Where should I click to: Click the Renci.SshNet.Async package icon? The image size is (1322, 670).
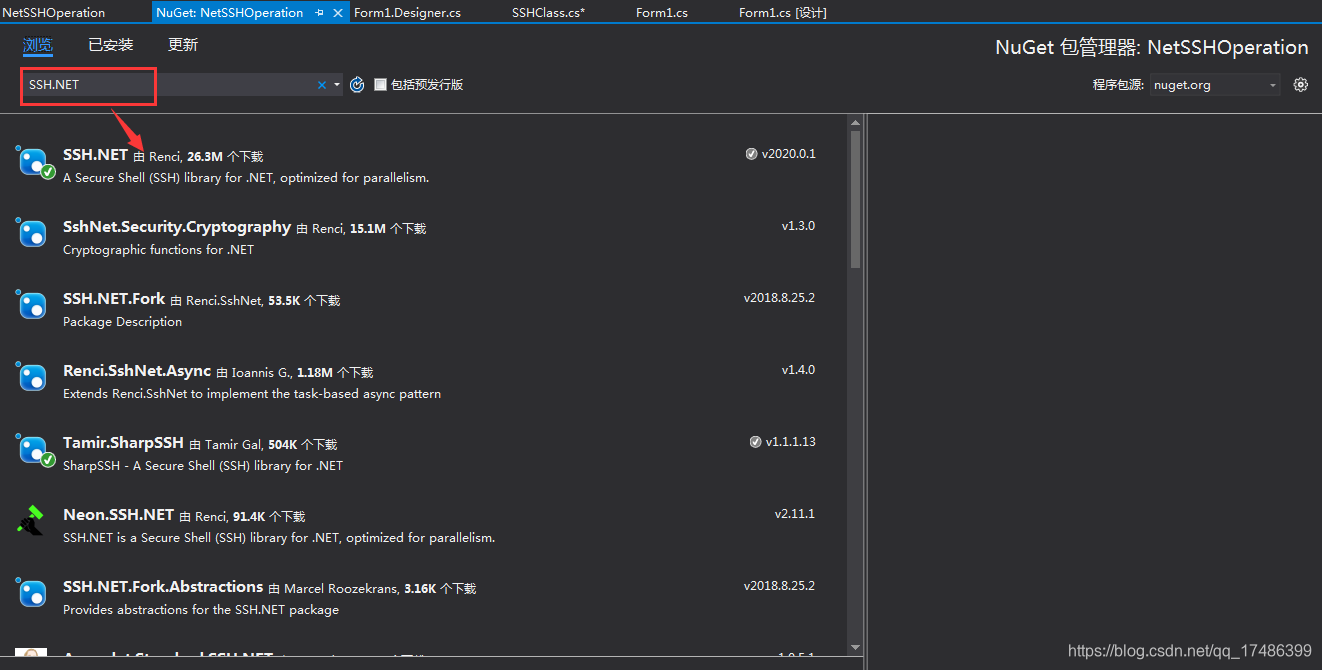click(33, 378)
